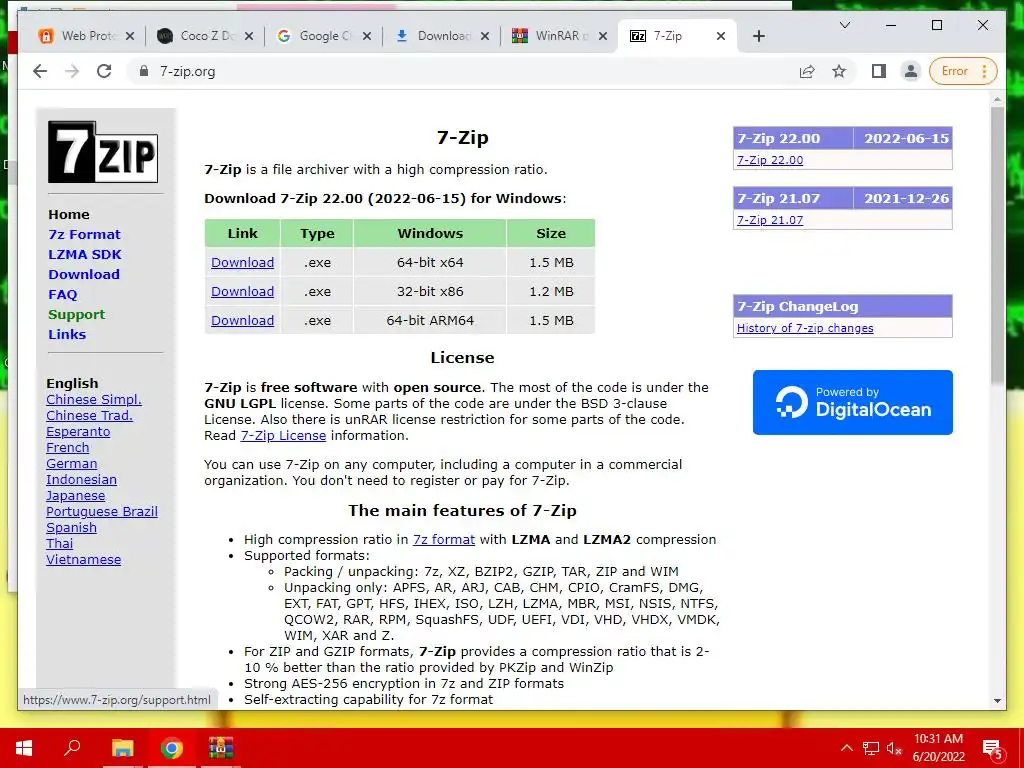Open the Support sidebar link
Viewport: 1024px width, 768px height.
76,315
